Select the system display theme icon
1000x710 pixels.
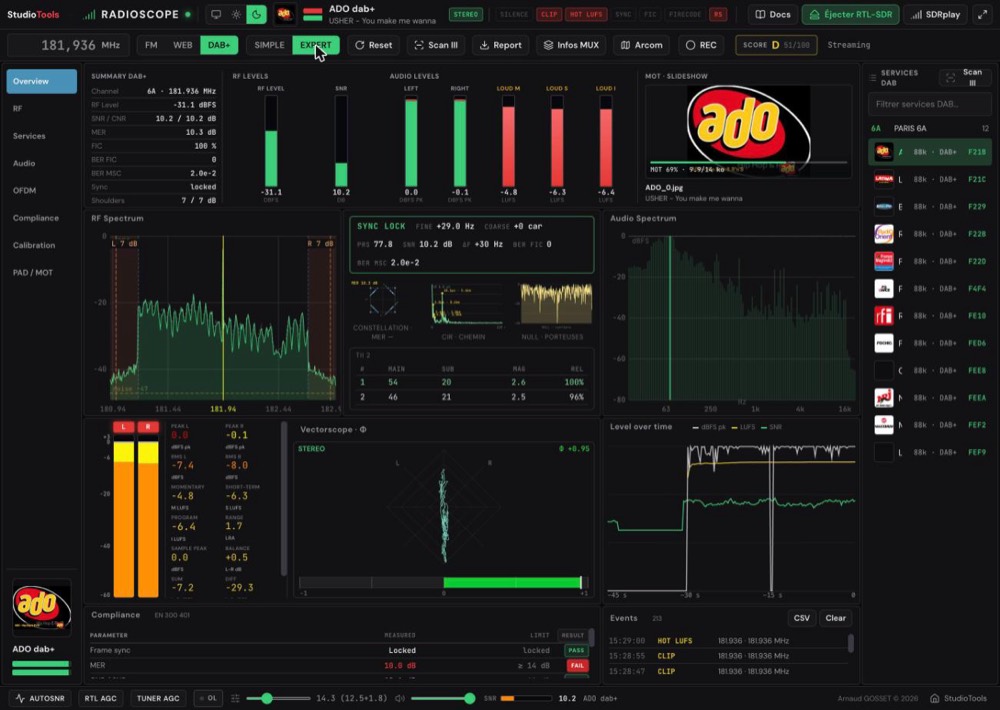pos(216,14)
